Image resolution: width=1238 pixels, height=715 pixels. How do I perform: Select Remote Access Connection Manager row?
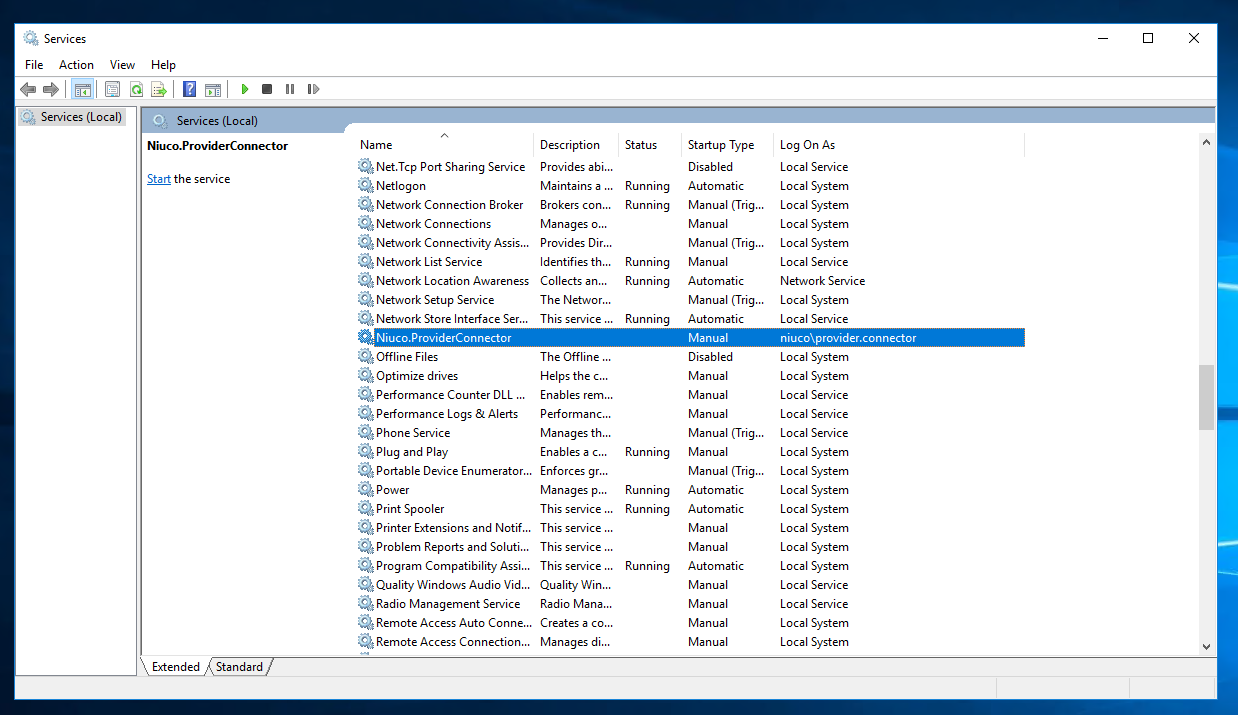(690, 642)
